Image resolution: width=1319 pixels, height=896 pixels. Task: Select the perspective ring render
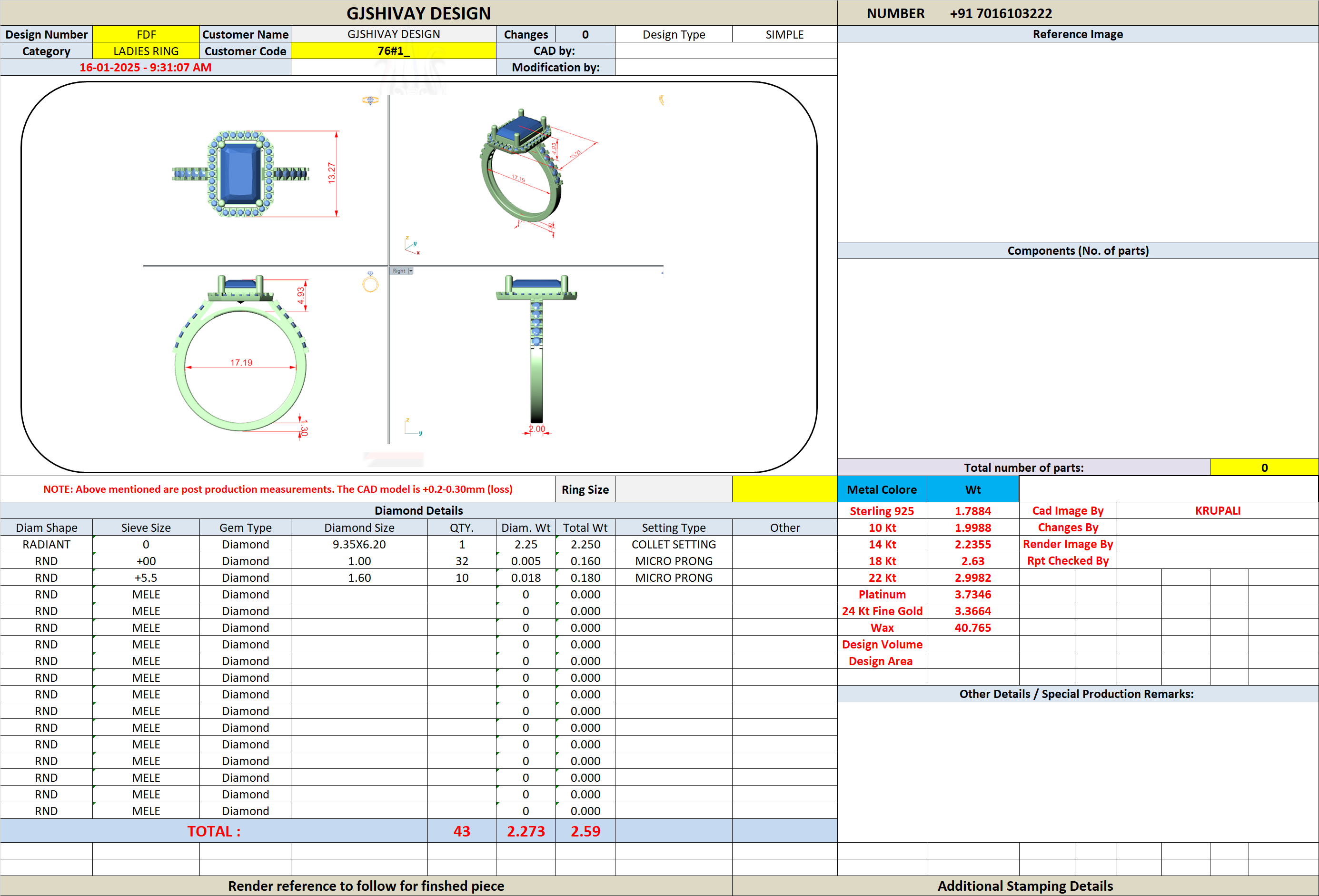521,166
